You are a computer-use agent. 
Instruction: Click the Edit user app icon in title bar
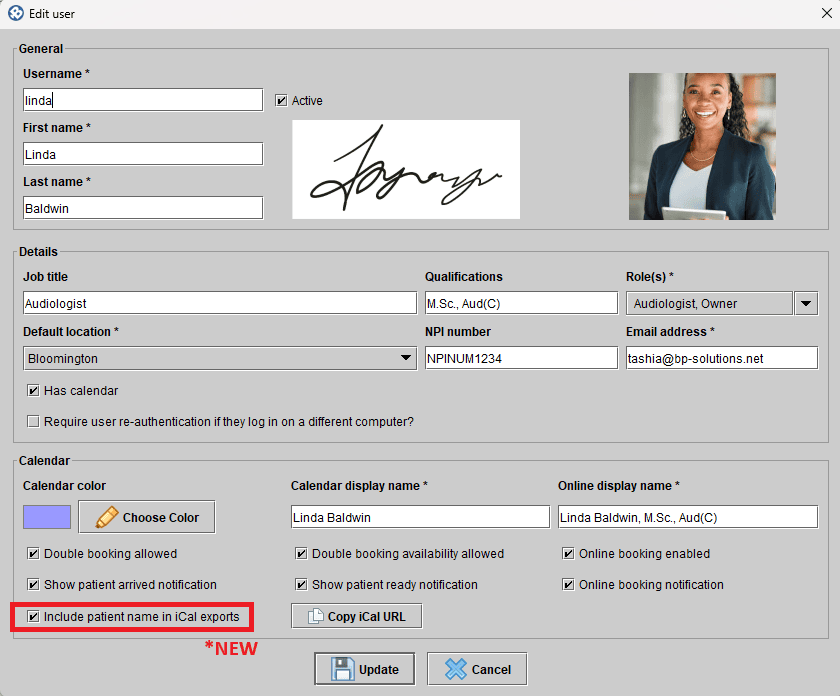point(15,14)
